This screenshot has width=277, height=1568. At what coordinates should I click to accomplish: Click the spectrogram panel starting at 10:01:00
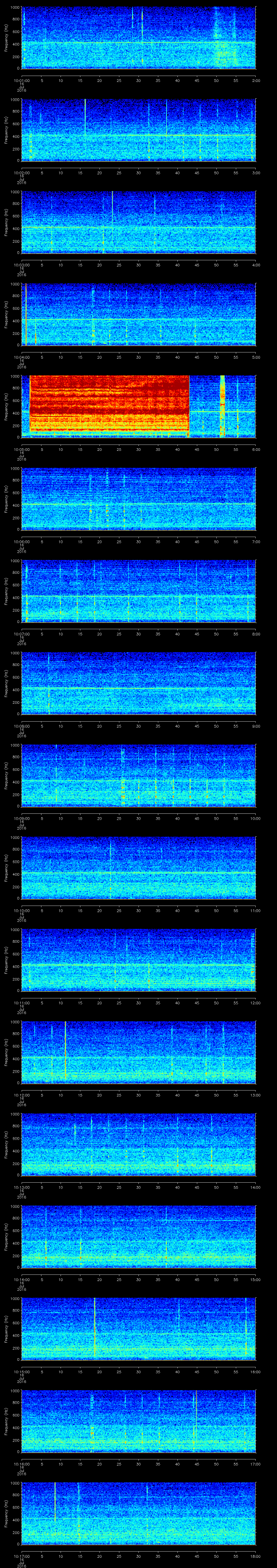pyautogui.click(x=139, y=38)
